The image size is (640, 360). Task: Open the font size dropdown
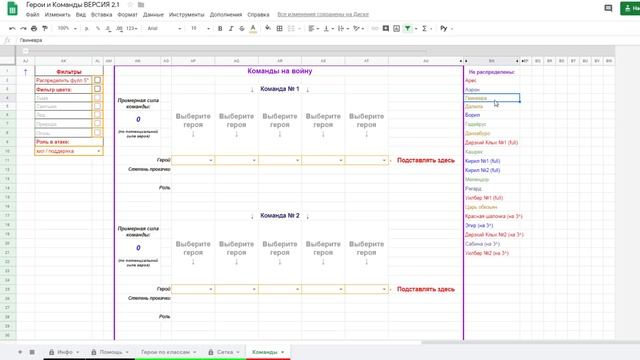[200, 29]
